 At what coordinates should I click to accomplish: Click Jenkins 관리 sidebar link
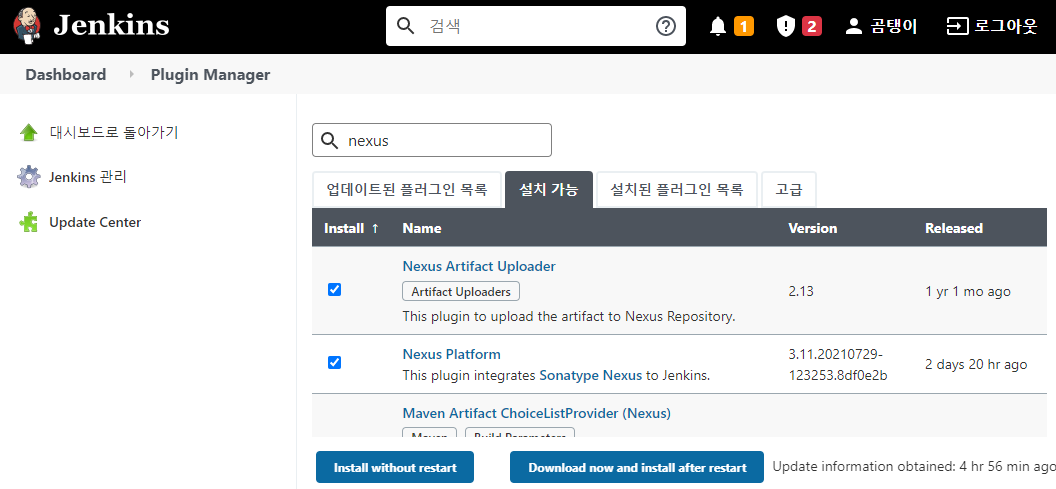pyautogui.click(x=88, y=177)
